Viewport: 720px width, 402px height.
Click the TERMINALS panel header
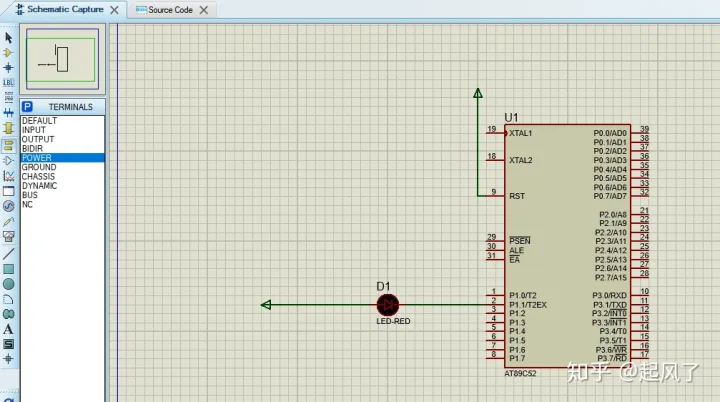pos(71,107)
